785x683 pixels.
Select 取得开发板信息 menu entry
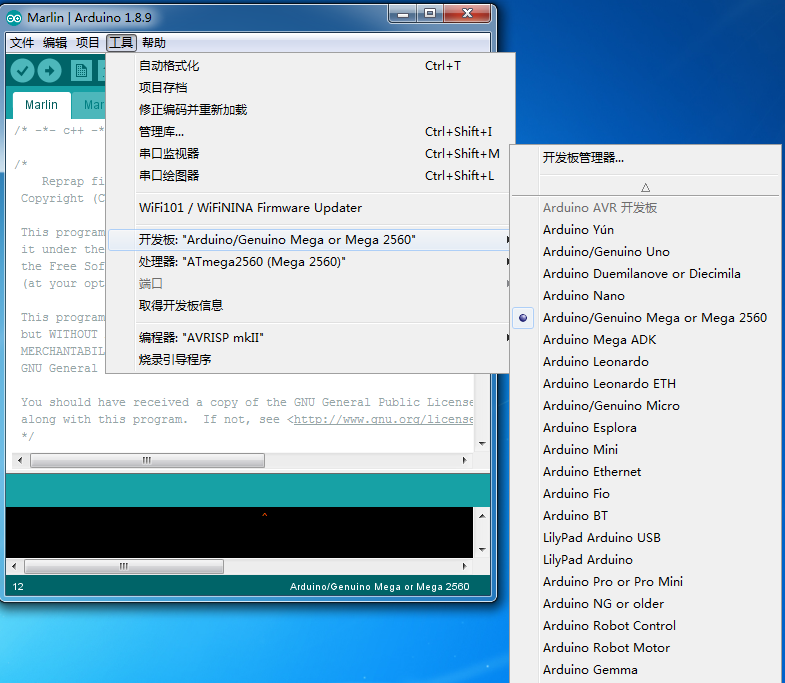[x=307, y=305]
